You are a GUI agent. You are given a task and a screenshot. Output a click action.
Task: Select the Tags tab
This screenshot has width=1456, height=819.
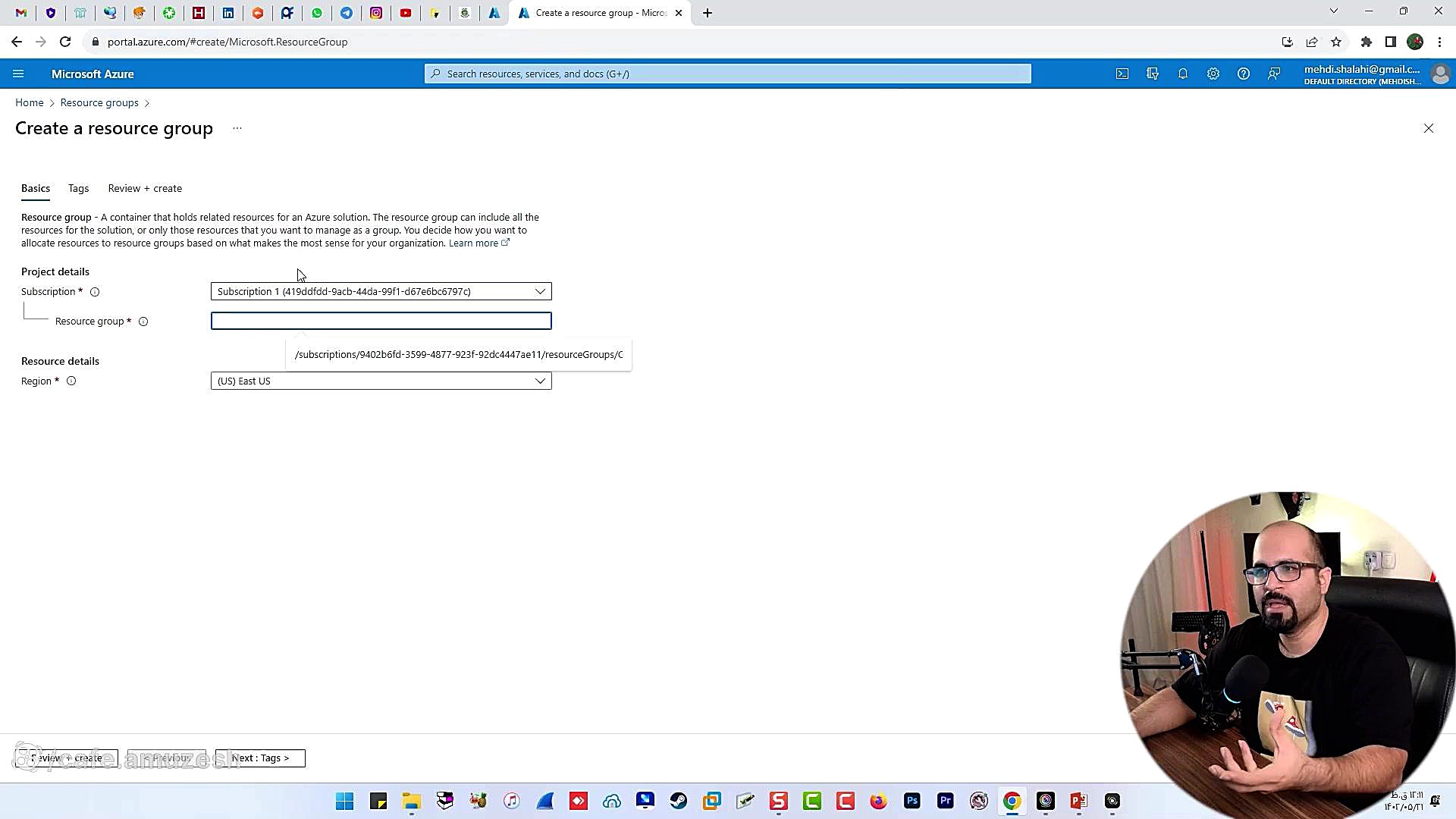[79, 188]
